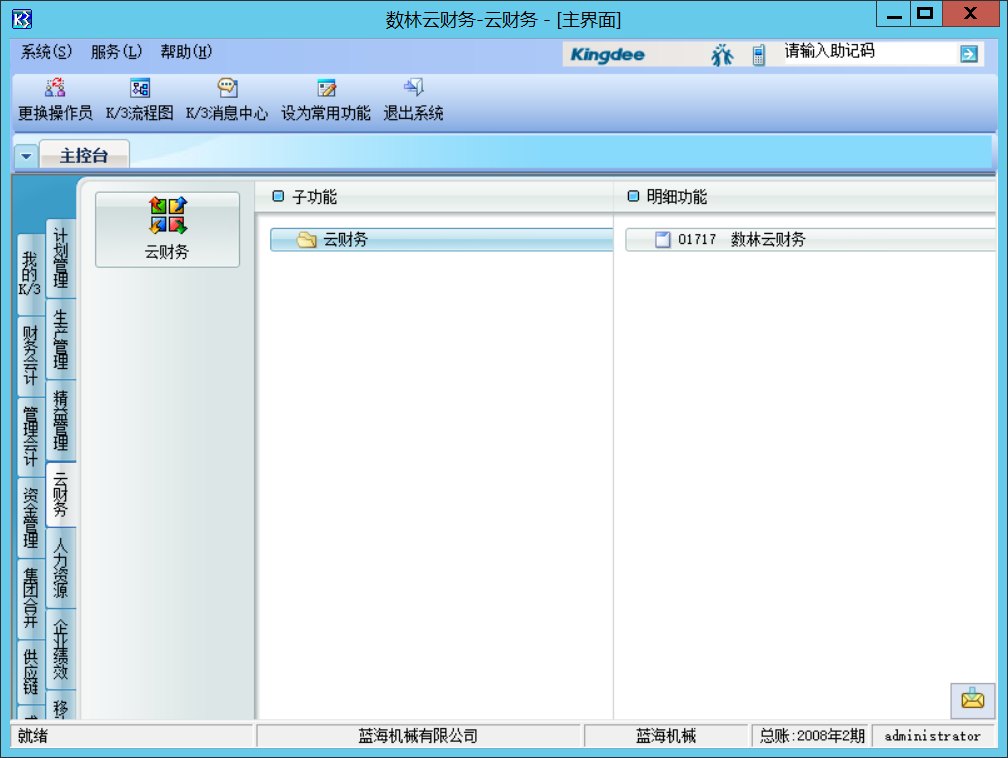
Task: Select the 精益管理 sidebar tab
Action: click(x=61, y=420)
